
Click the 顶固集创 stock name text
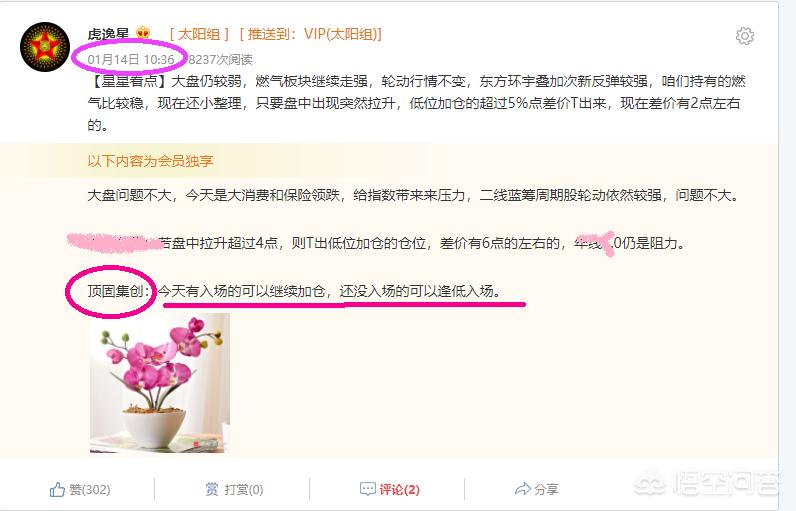coord(116,291)
